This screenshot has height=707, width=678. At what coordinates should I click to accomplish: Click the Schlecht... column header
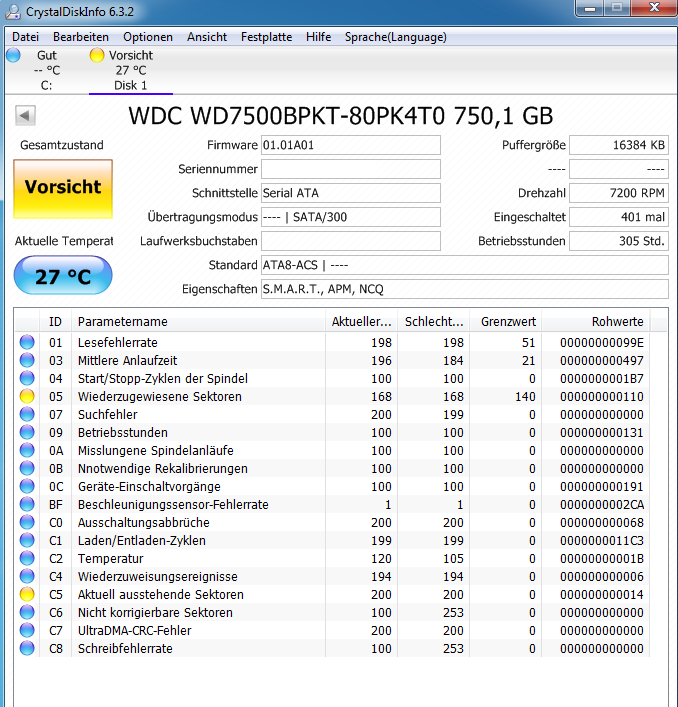click(x=434, y=321)
